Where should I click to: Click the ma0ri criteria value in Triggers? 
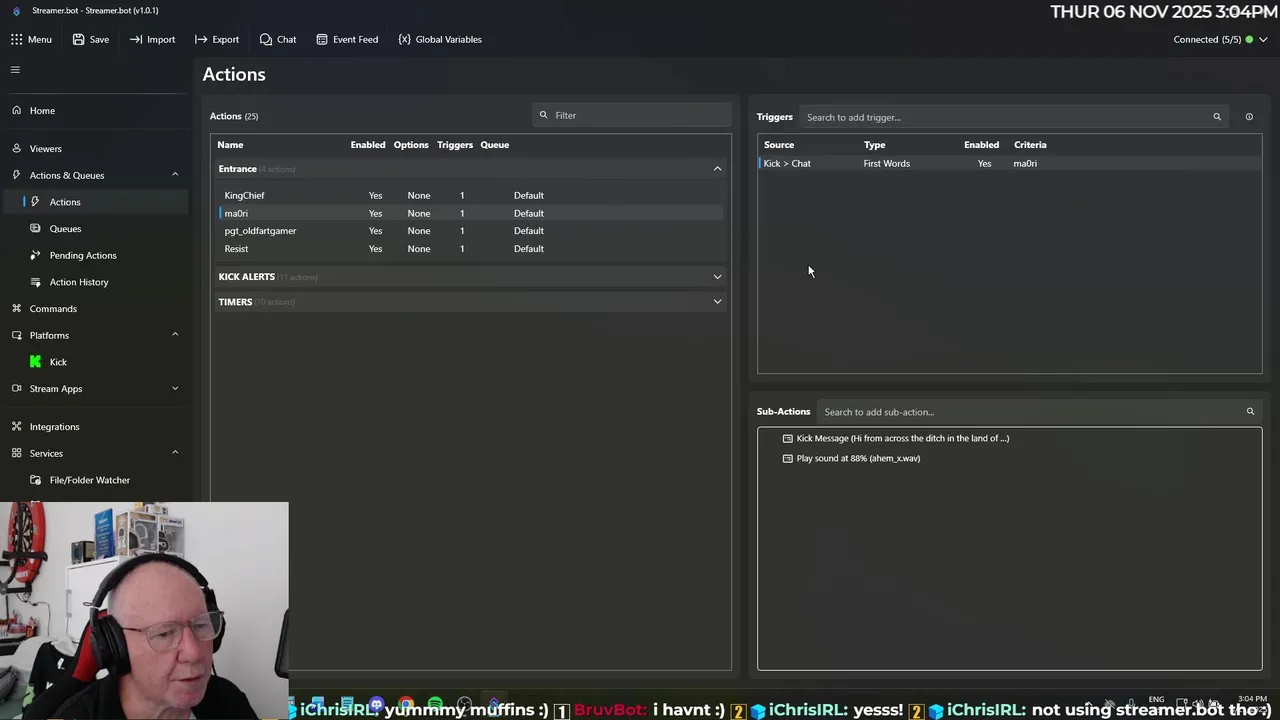point(1025,163)
